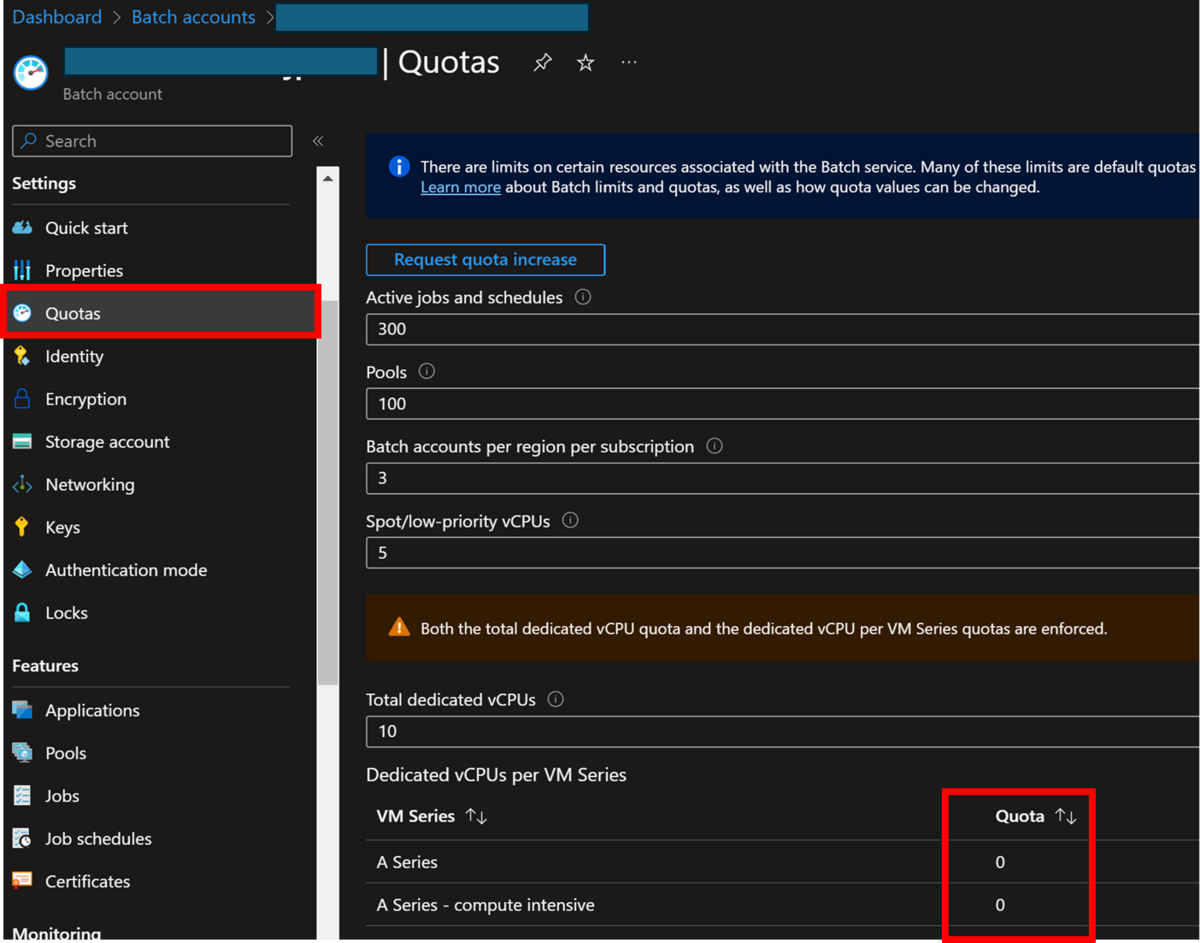Click the Spot/low-priority vCPUs field showing 5

tap(783, 553)
